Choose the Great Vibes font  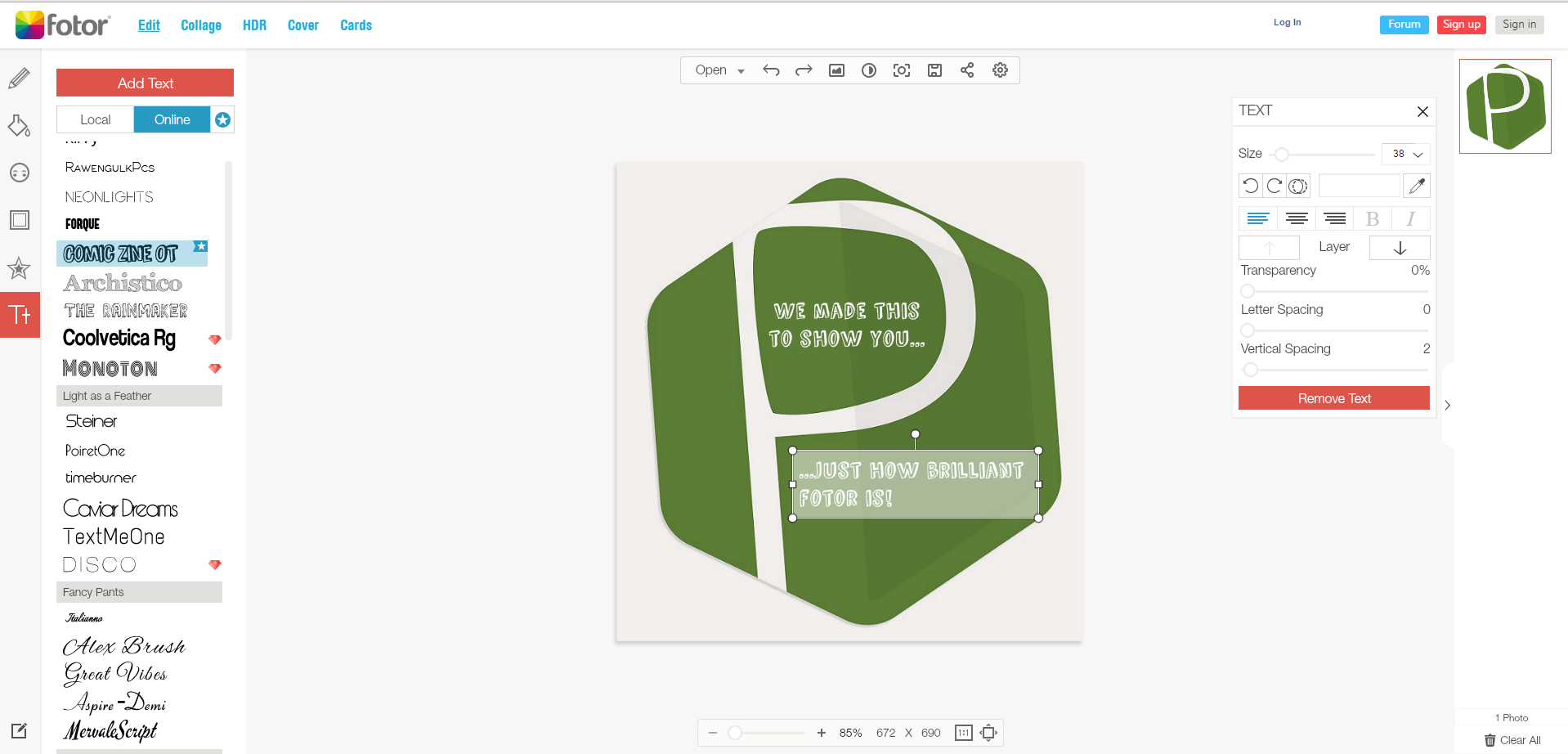coord(115,673)
